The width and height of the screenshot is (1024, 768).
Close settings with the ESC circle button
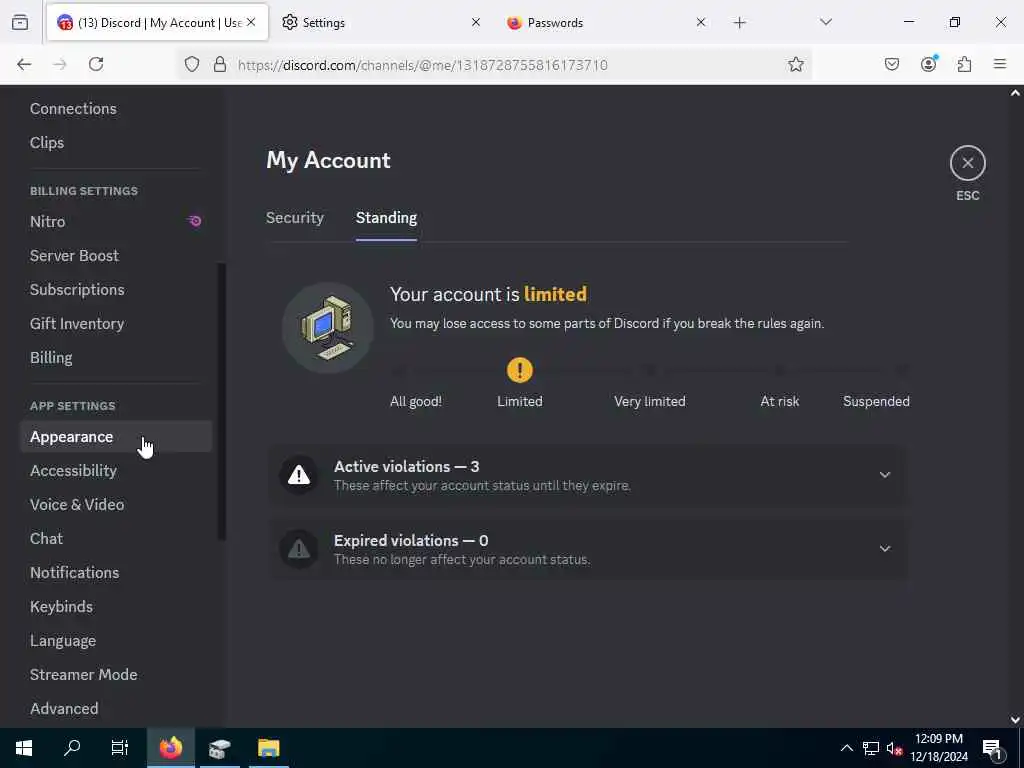click(x=967, y=163)
